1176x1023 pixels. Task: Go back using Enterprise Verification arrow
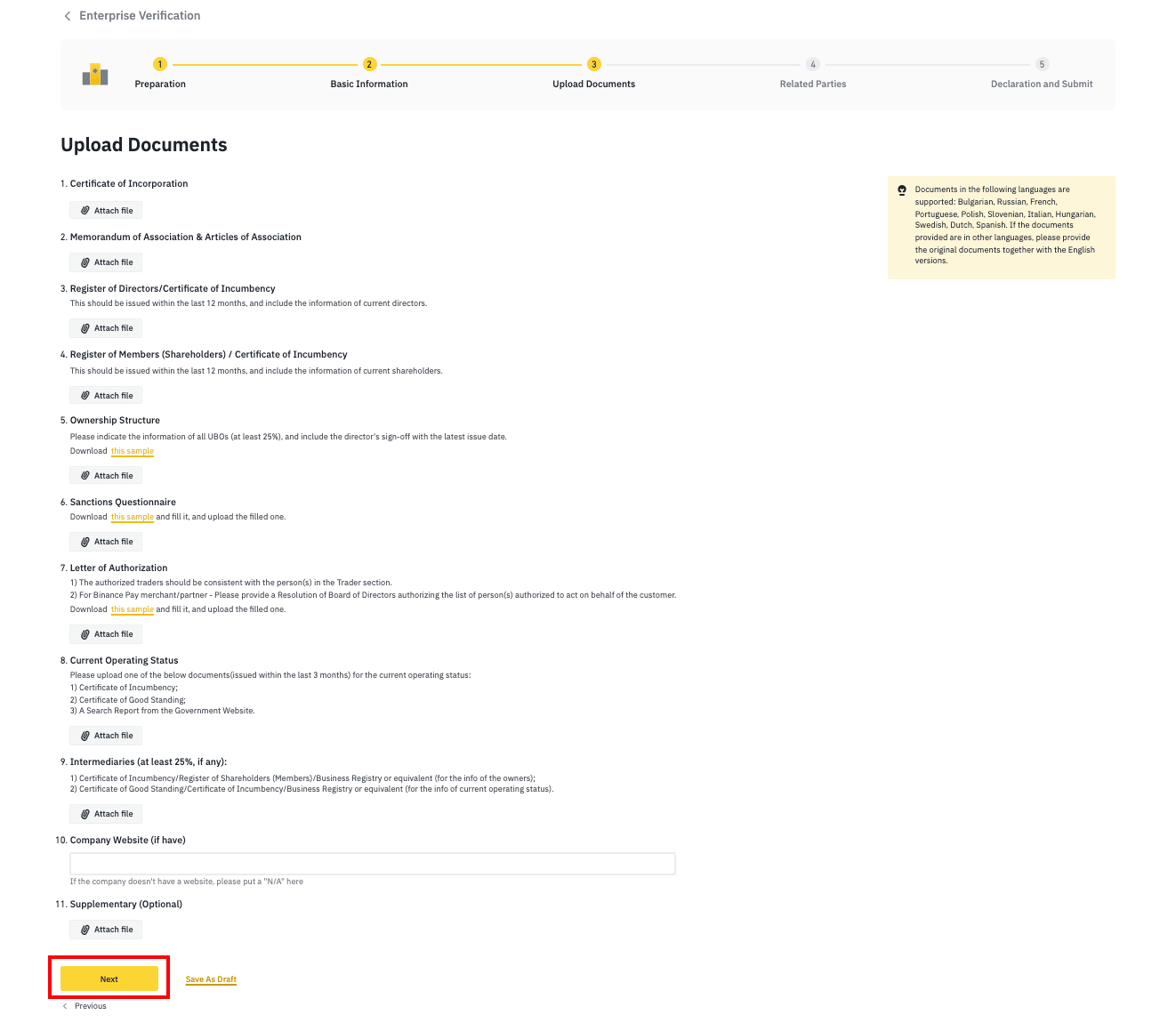68,16
